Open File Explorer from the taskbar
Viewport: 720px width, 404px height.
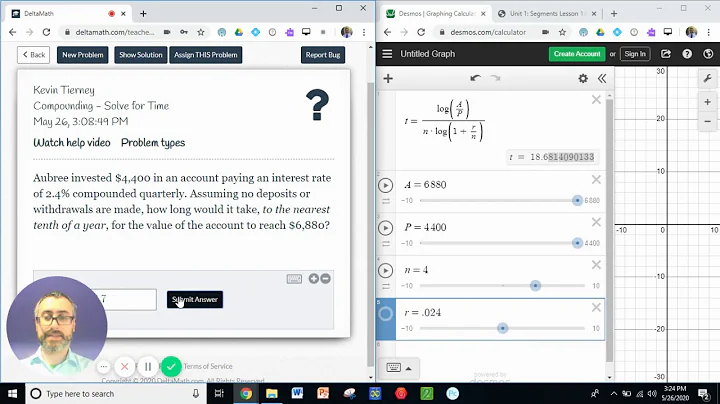(271, 393)
